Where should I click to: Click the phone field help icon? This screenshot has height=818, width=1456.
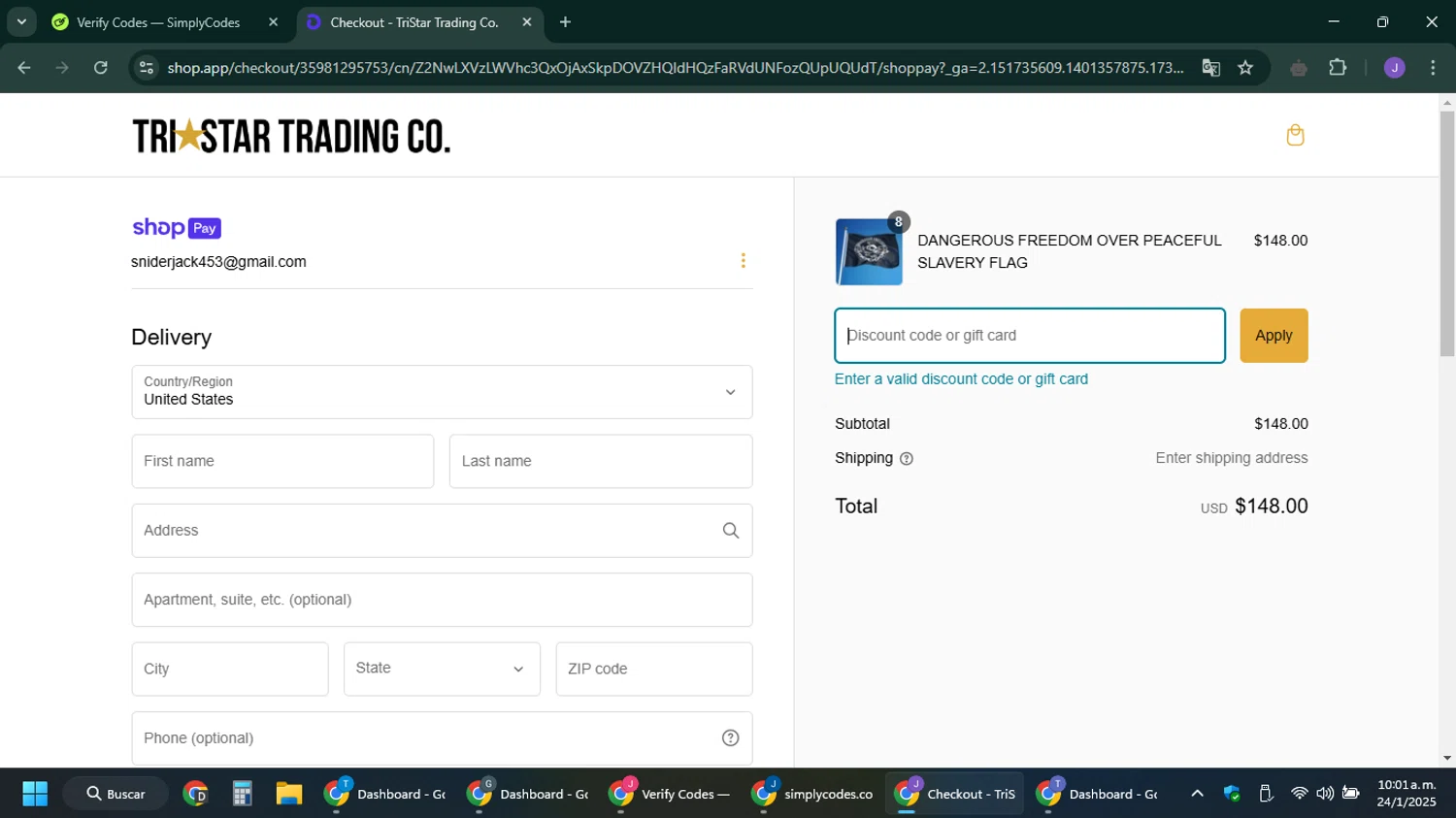tap(731, 738)
